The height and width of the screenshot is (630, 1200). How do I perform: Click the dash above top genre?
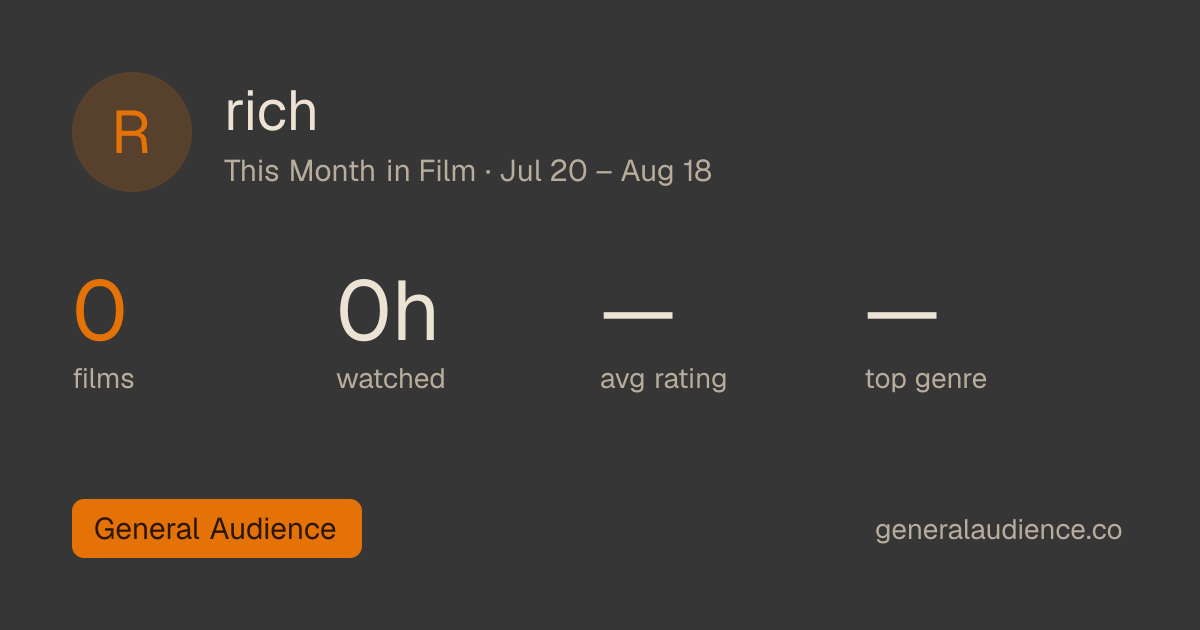pos(902,315)
